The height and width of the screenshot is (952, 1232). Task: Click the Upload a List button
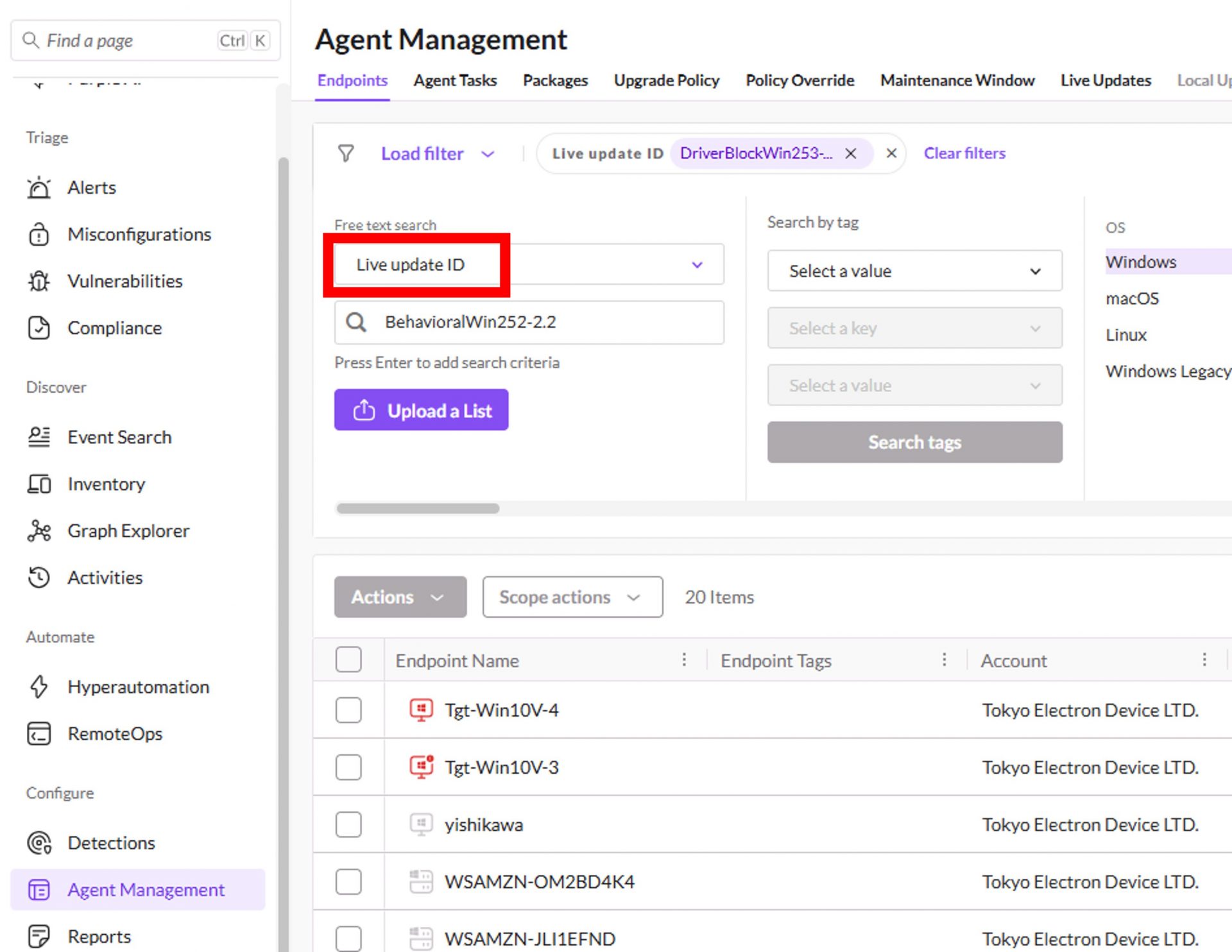tap(421, 411)
